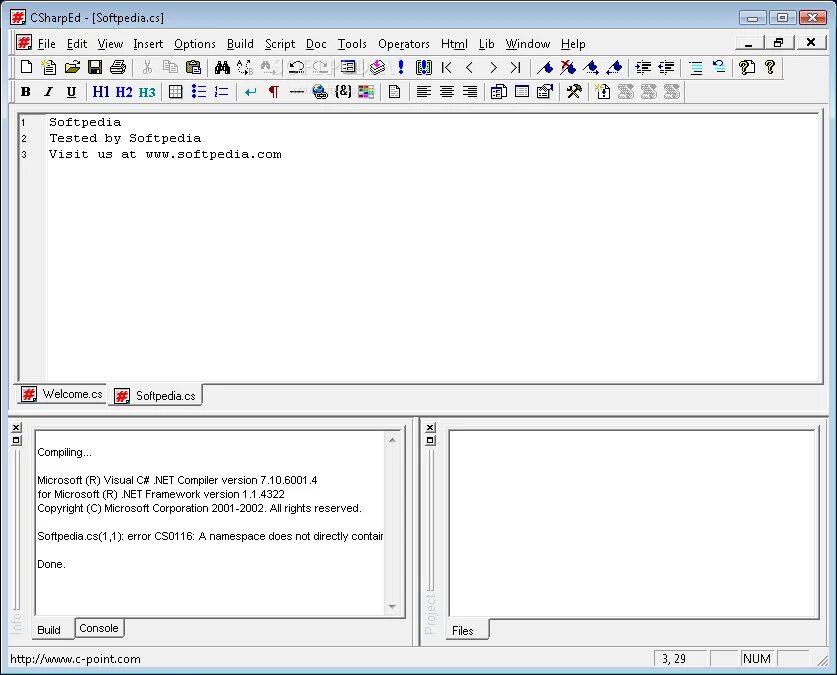Paste from the clipboard
Screen dimensions: 837x675
pos(193,67)
